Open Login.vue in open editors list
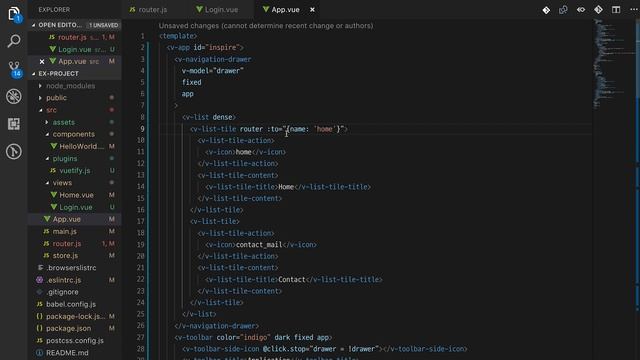Screen dimensions: 640x360 click(x=75, y=49)
